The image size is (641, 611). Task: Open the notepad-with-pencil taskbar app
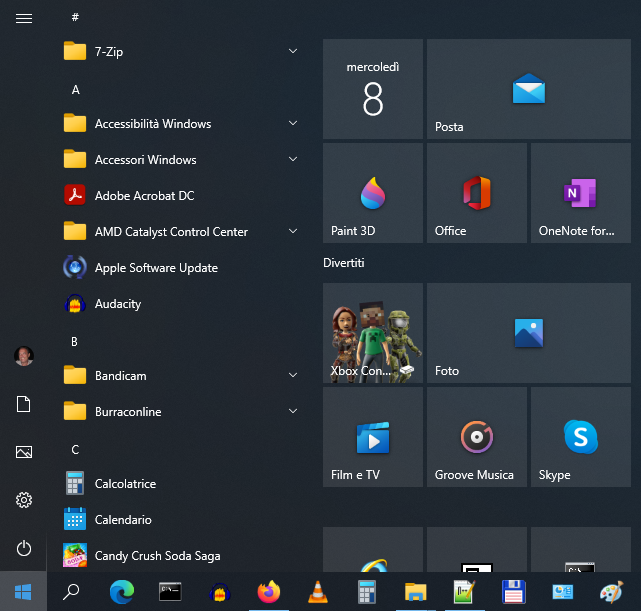pyautogui.click(x=464, y=591)
